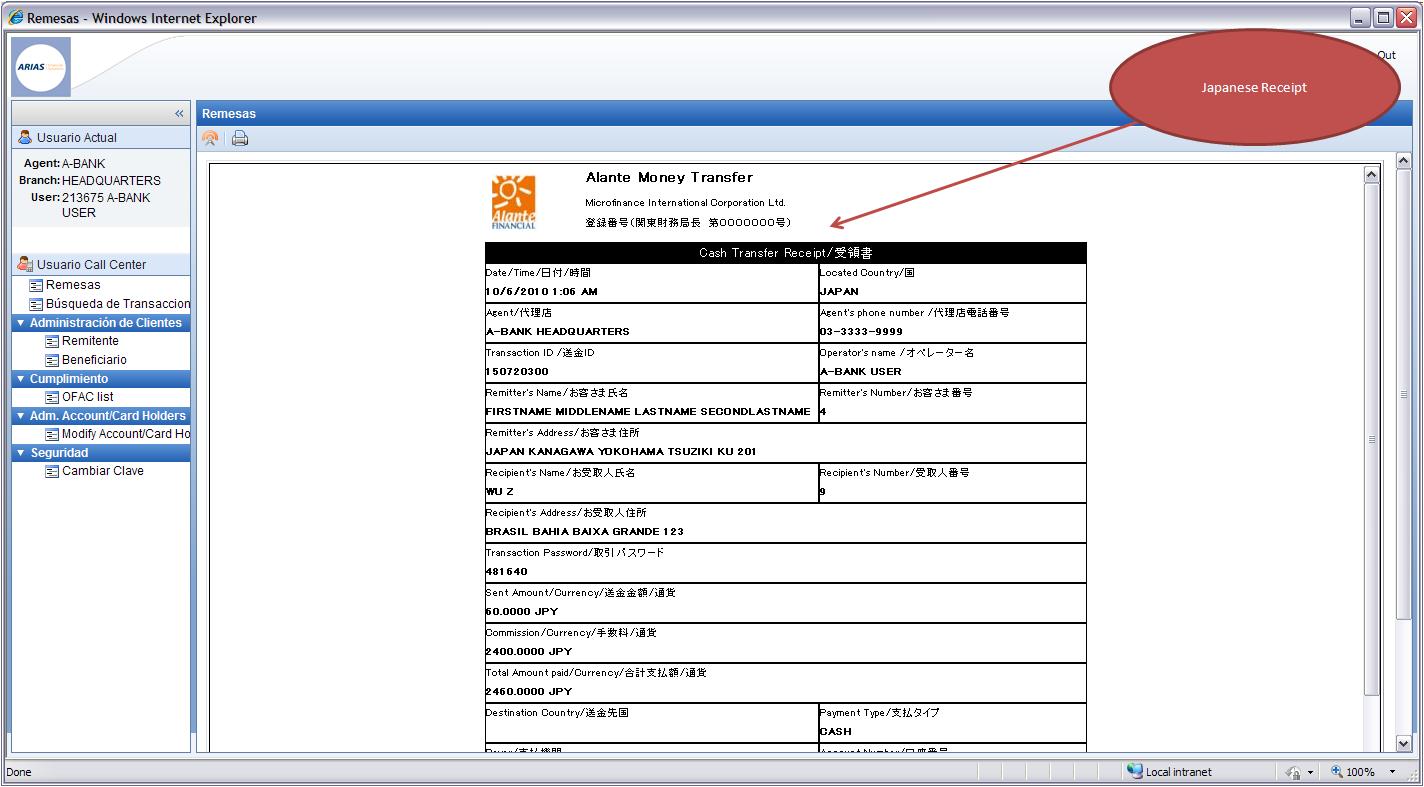
Task: Open Remesas in the sidebar menu
Action: click(73, 285)
